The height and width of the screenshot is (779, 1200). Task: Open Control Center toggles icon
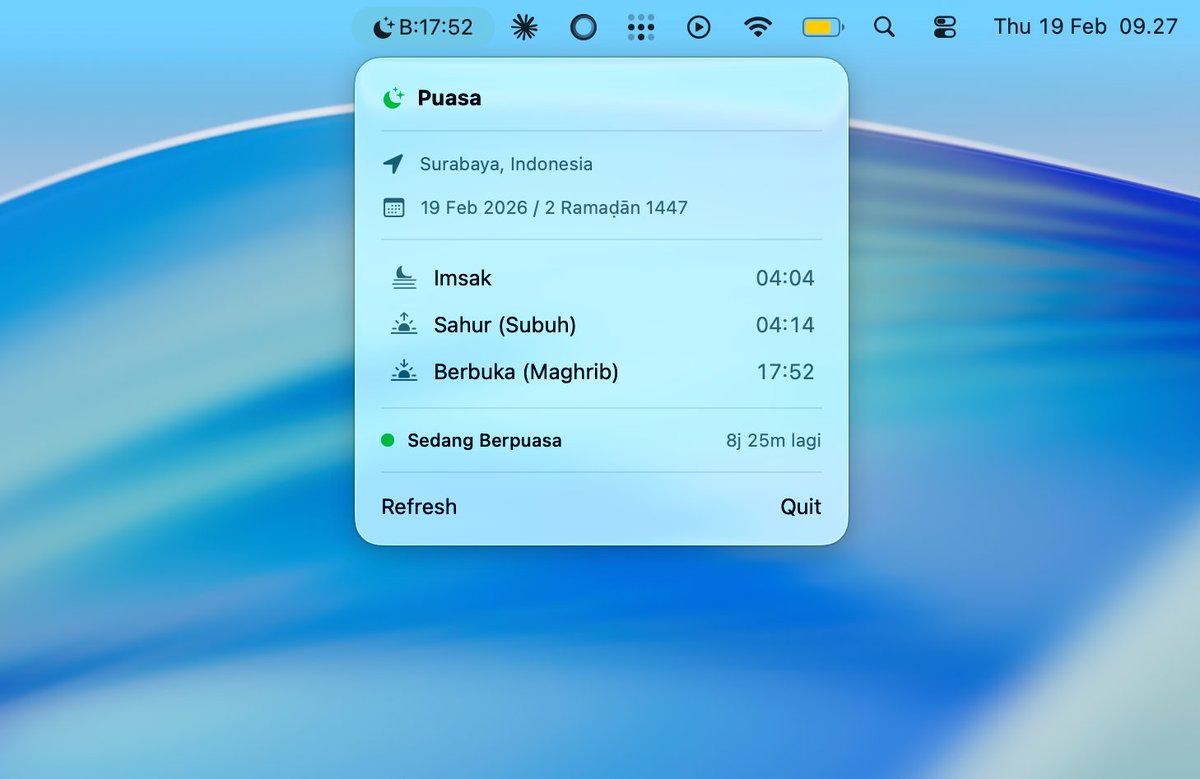pos(944,27)
